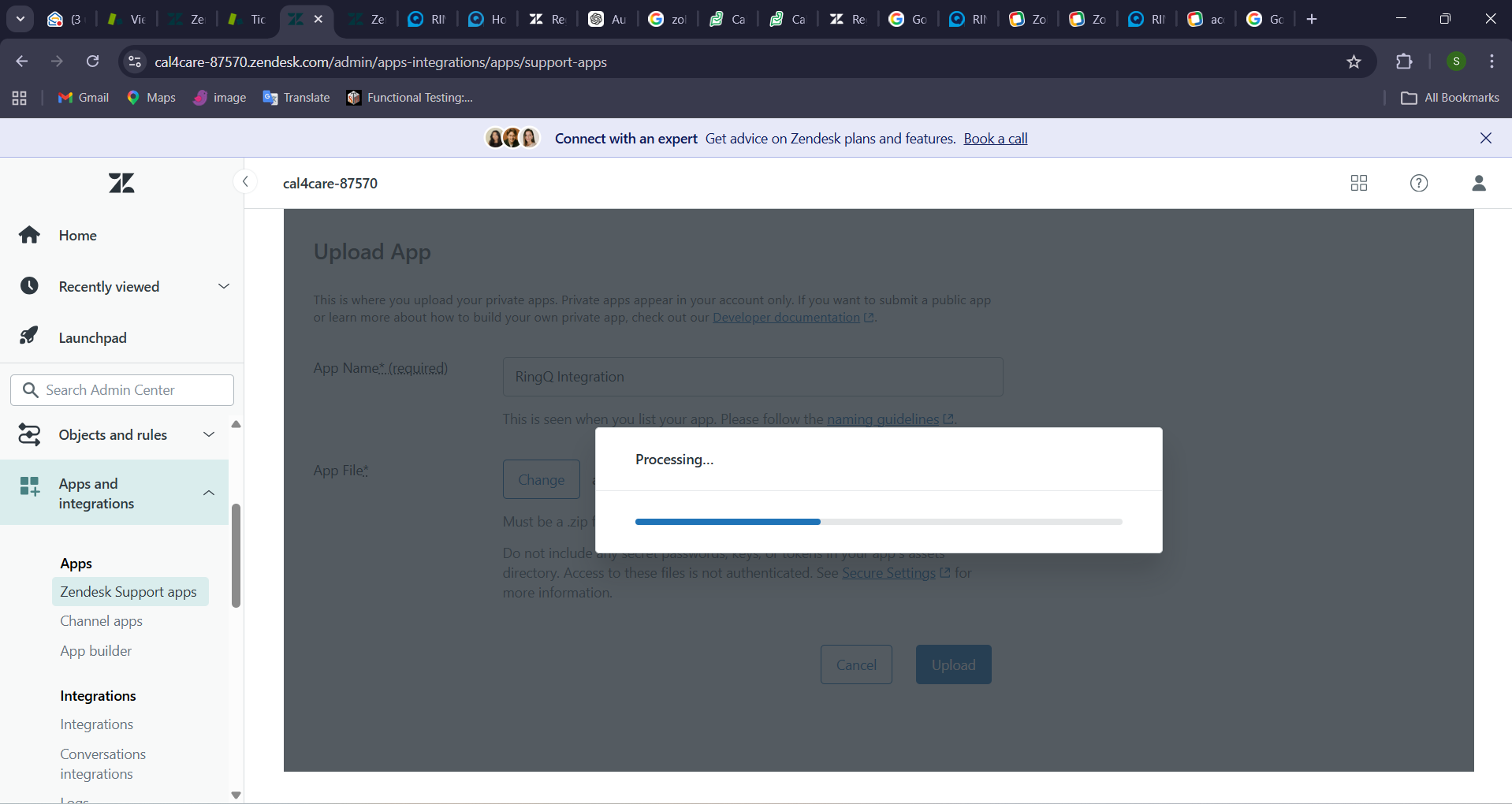Select Zendesk Support apps in sidebar
Viewport: 1512px width, 804px height.
[x=130, y=592]
